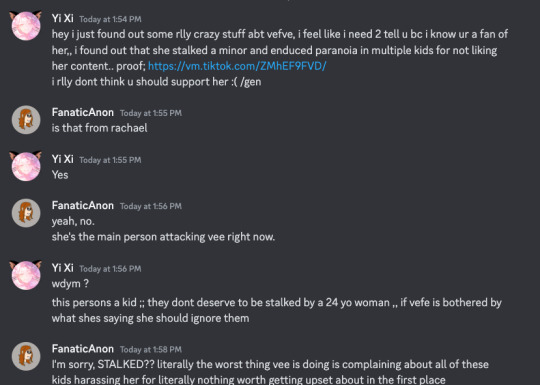The height and width of the screenshot is (385, 540).
Task: Click the 'Yes' message from Yi Xi
Action: coord(60,175)
